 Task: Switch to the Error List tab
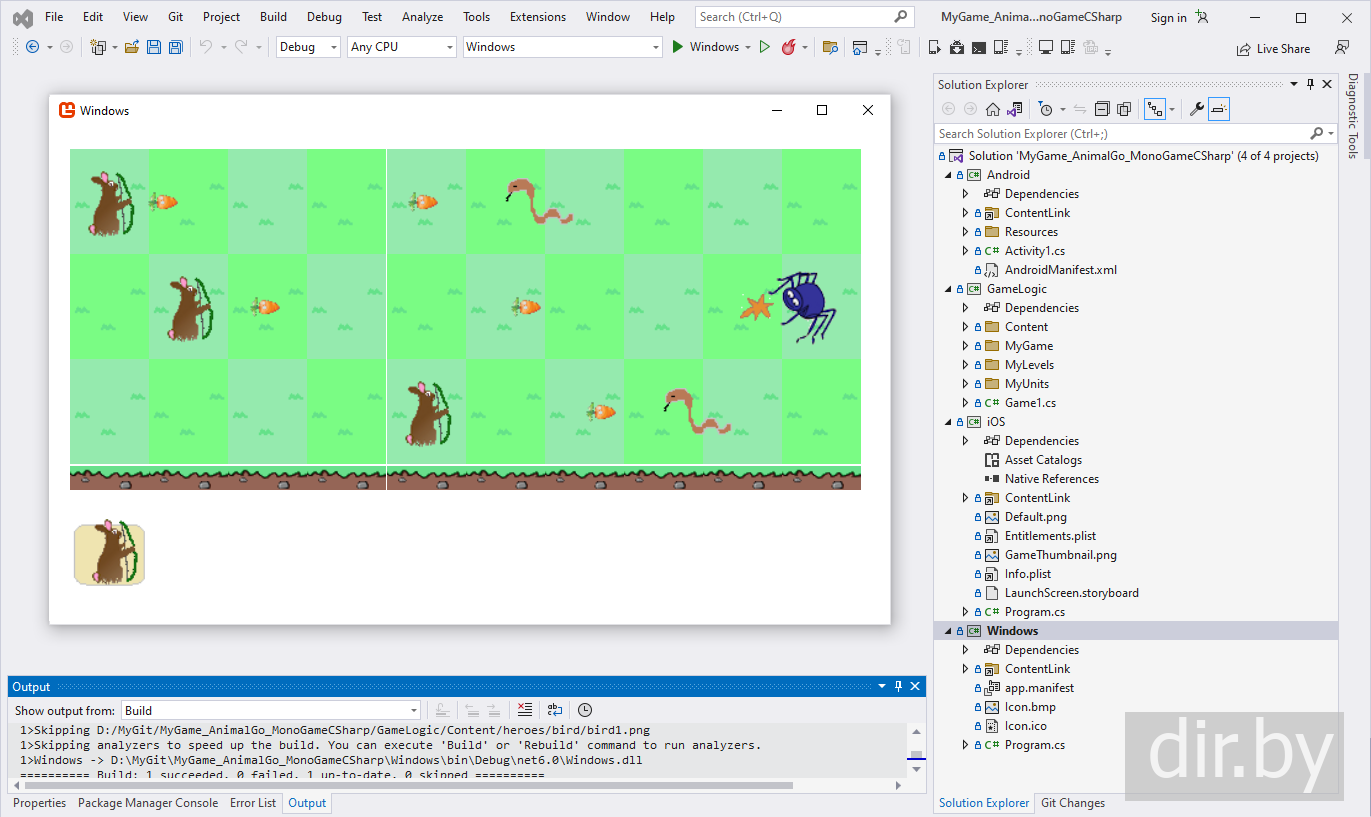coord(253,803)
